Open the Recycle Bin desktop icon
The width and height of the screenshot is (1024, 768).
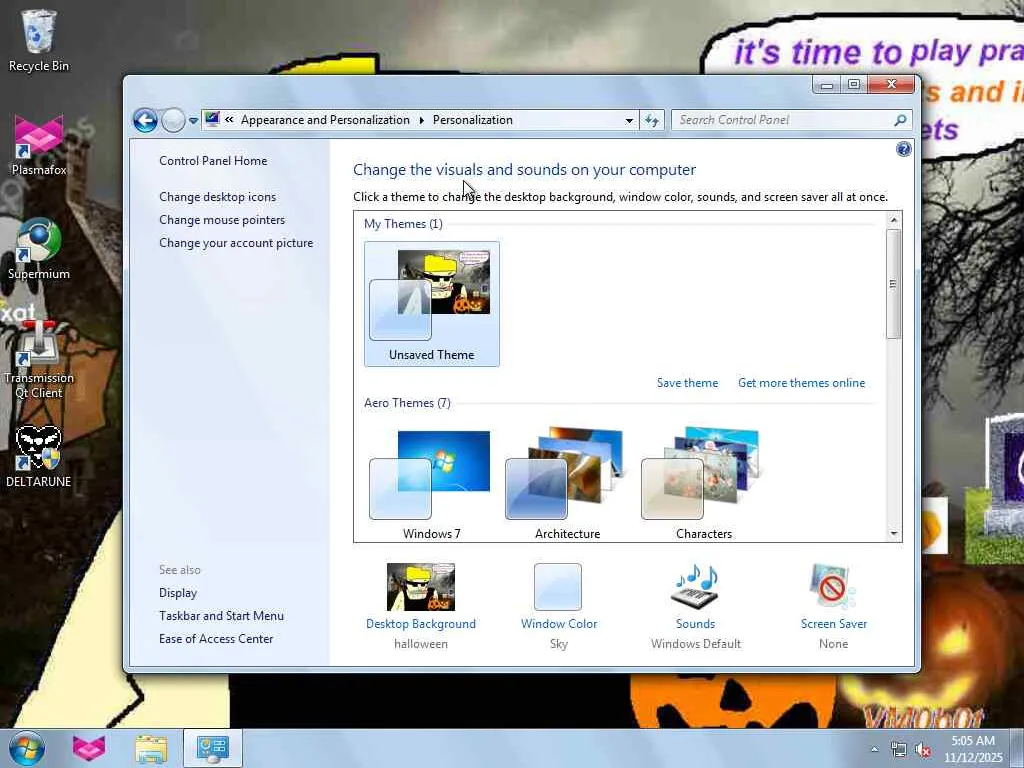pos(39,40)
